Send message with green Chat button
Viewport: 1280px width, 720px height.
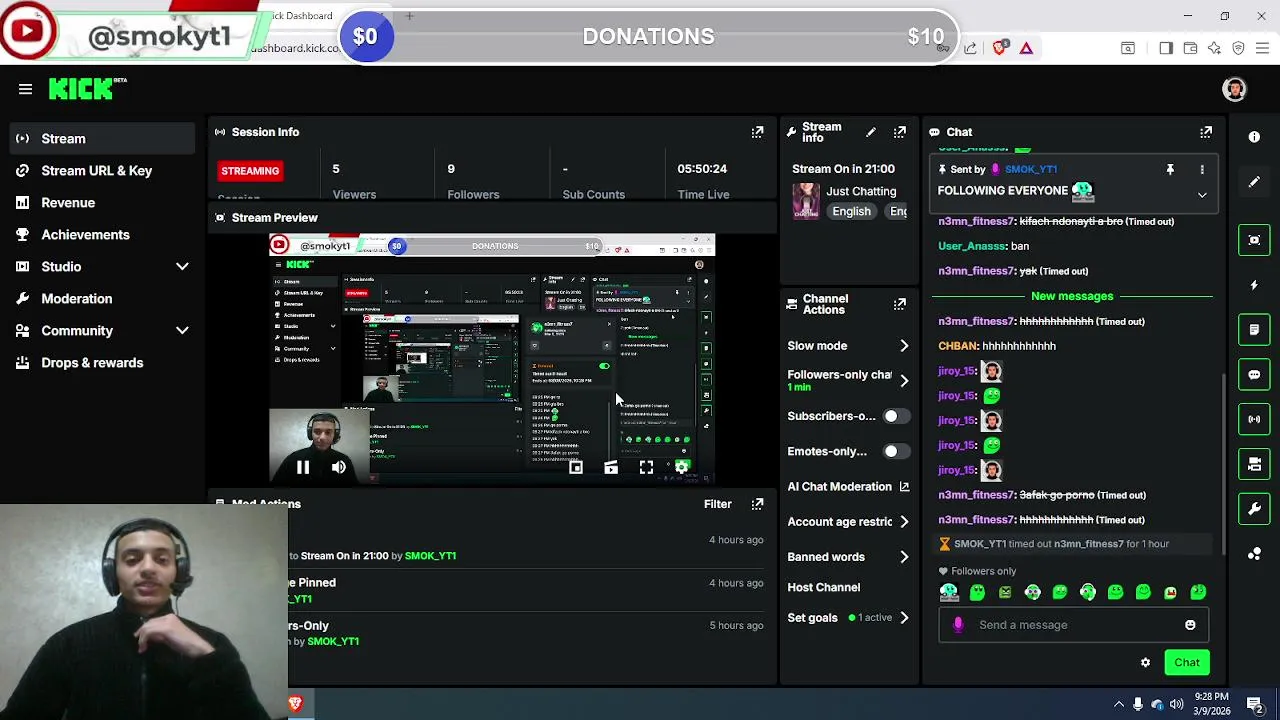pos(1187,662)
